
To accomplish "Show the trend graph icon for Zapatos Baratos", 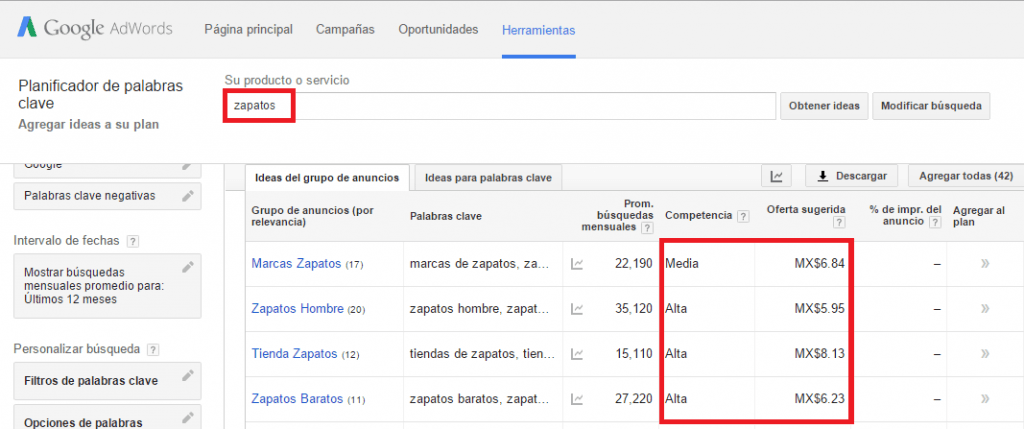I will (x=577, y=398).
